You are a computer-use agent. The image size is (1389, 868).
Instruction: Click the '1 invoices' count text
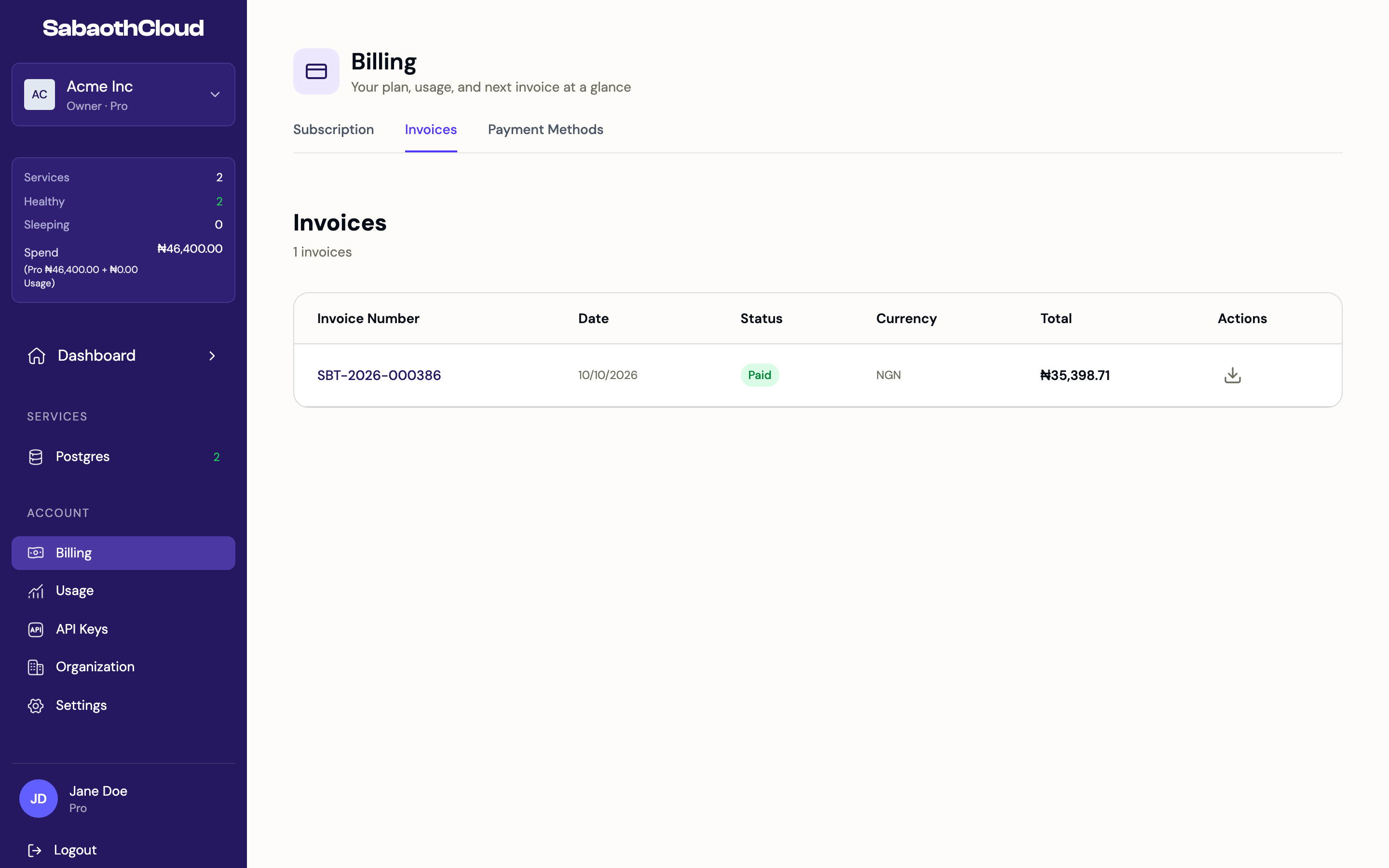tap(323, 252)
